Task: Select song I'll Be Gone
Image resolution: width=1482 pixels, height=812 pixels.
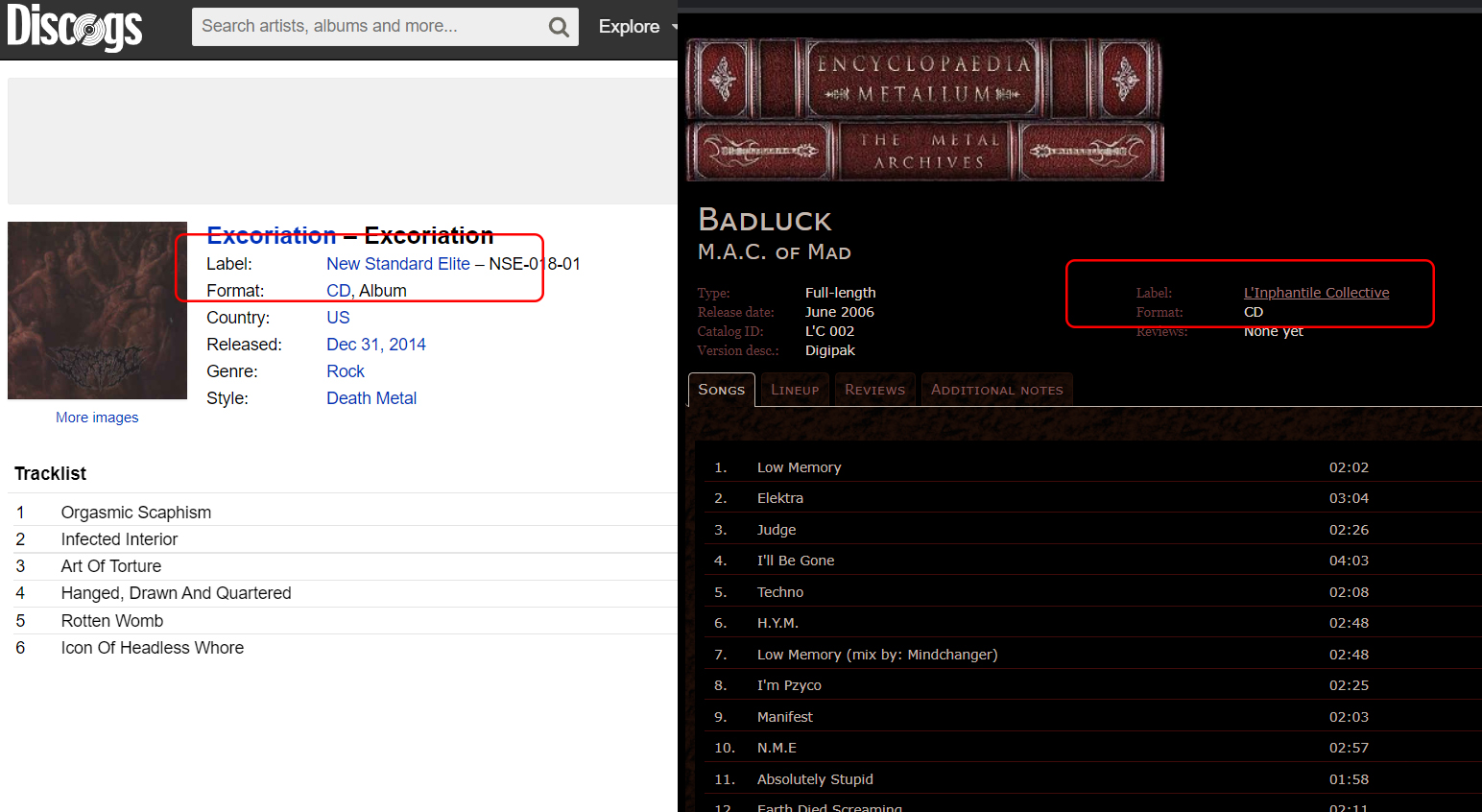Action: click(796, 561)
